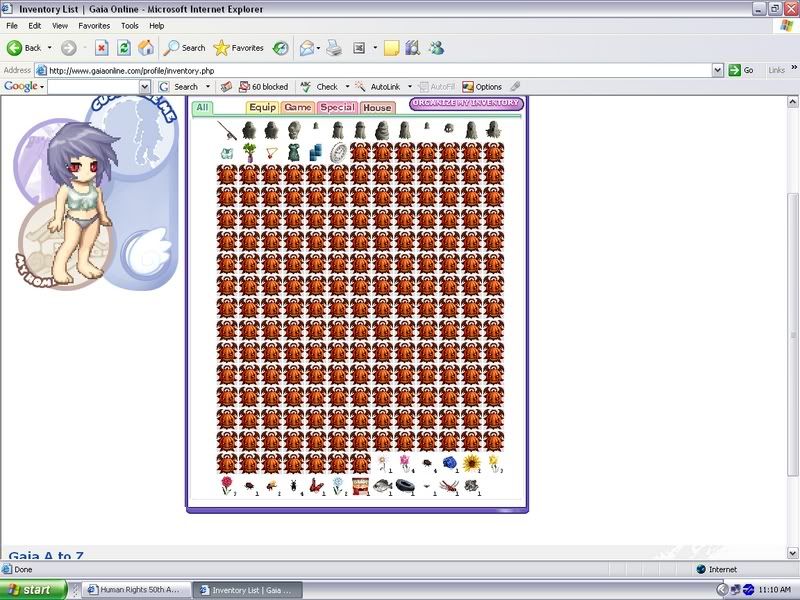Open Google Search button options arrow
The height and width of the screenshot is (600, 800).
208,87
